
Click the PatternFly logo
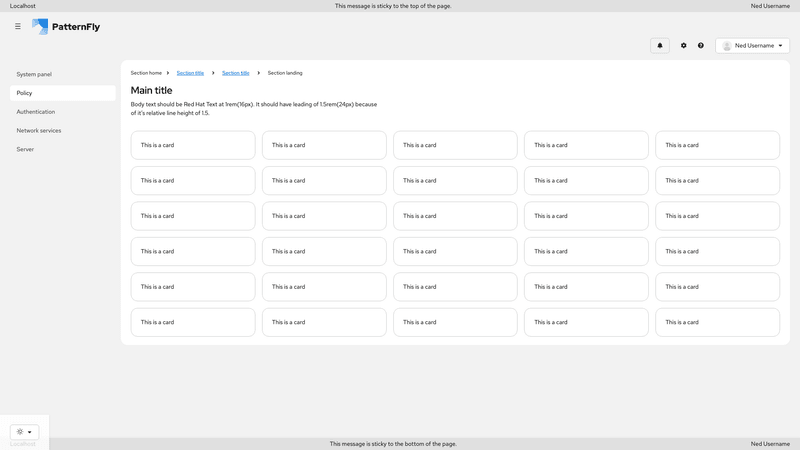point(66,27)
